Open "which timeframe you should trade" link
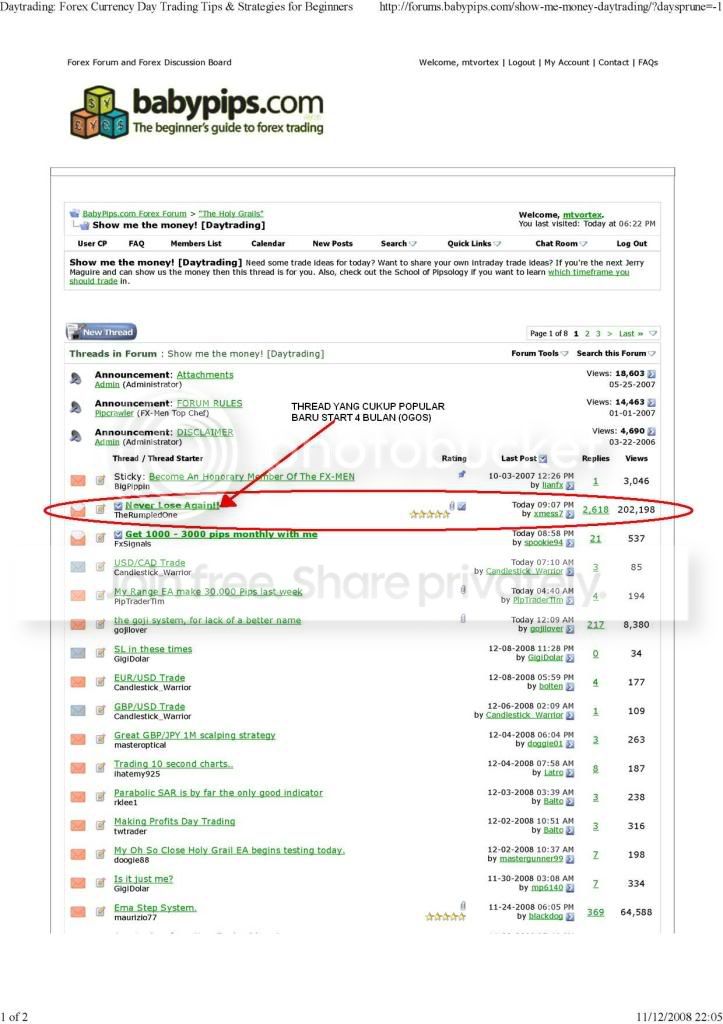The image size is (723, 1024). point(588,272)
